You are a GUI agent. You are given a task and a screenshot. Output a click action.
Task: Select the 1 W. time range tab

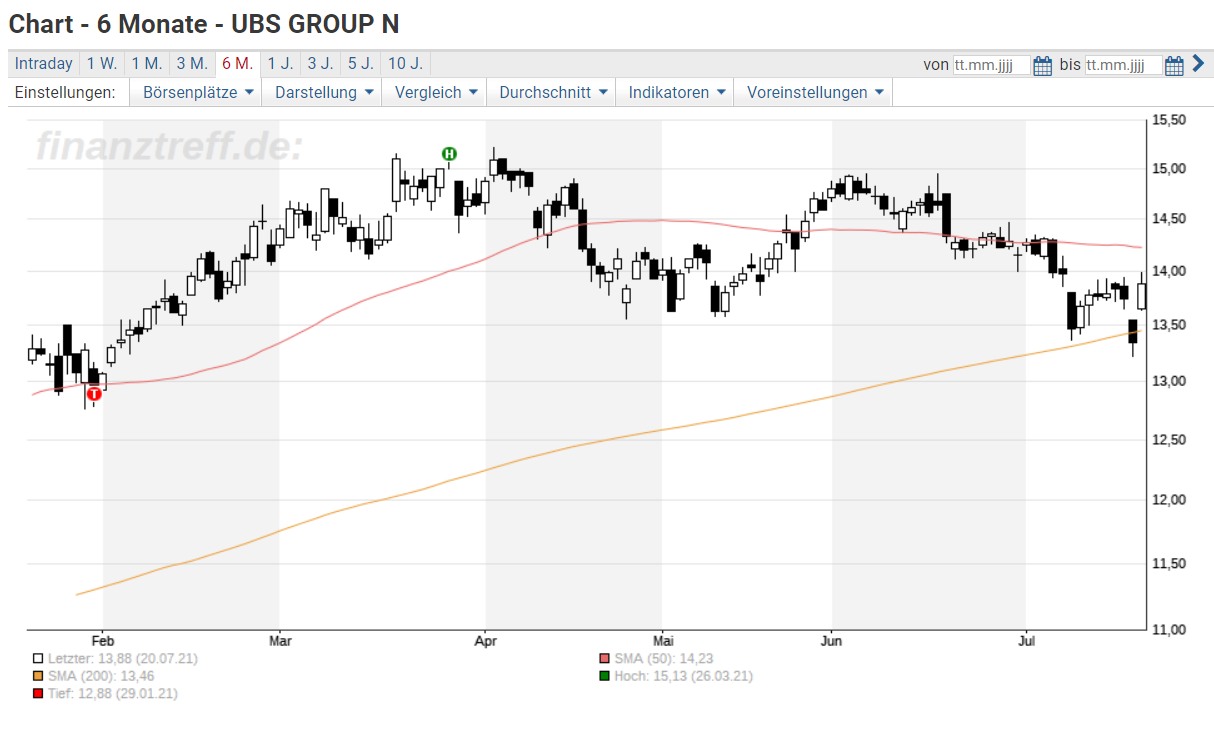point(102,64)
